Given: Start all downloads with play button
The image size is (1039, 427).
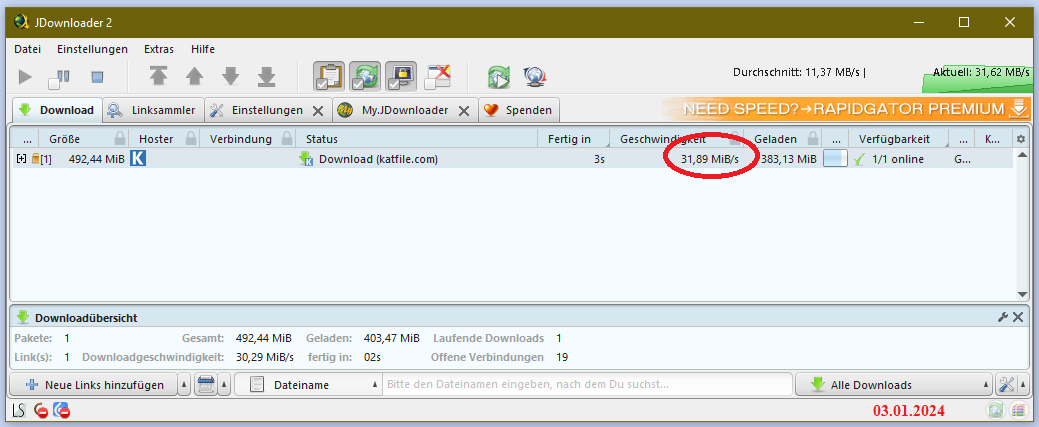Looking at the screenshot, I should 25,78.
